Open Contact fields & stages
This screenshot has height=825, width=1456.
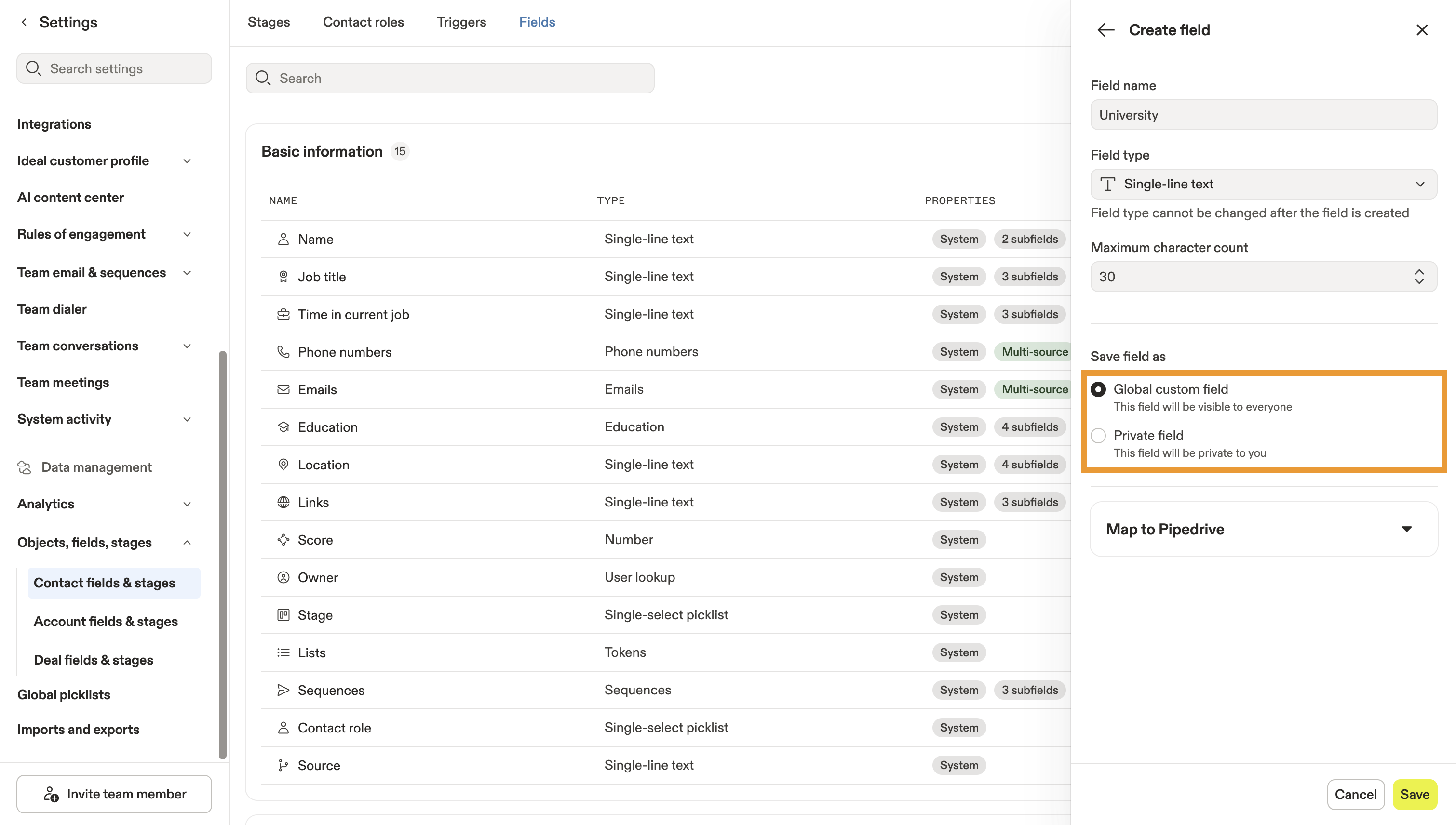click(114, 583)
